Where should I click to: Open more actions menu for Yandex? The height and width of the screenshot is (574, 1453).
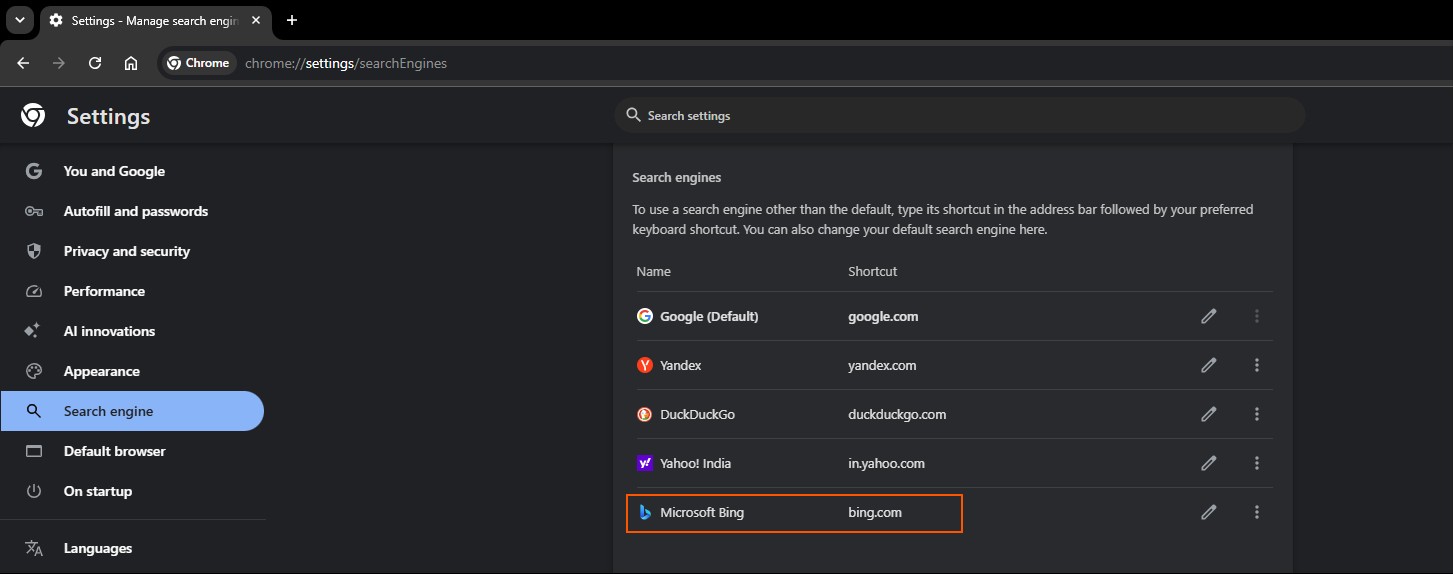pyautogui.click(x=1257, y=365)
